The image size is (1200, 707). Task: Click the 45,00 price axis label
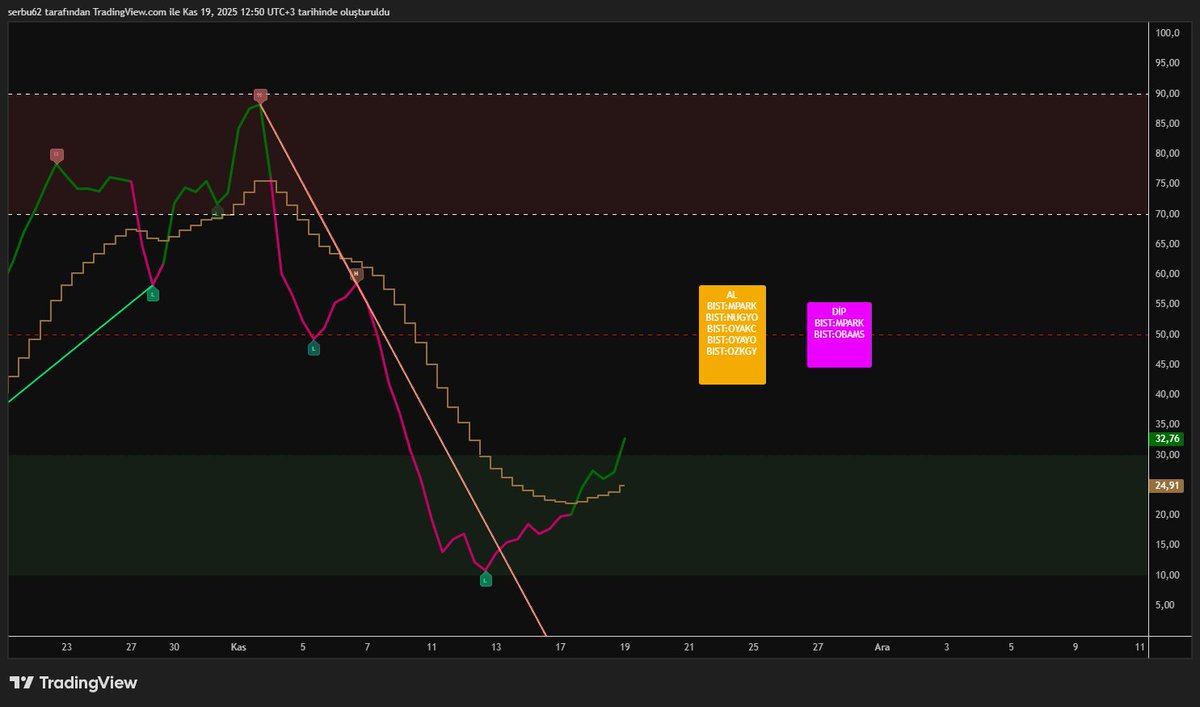point(1168,364)
